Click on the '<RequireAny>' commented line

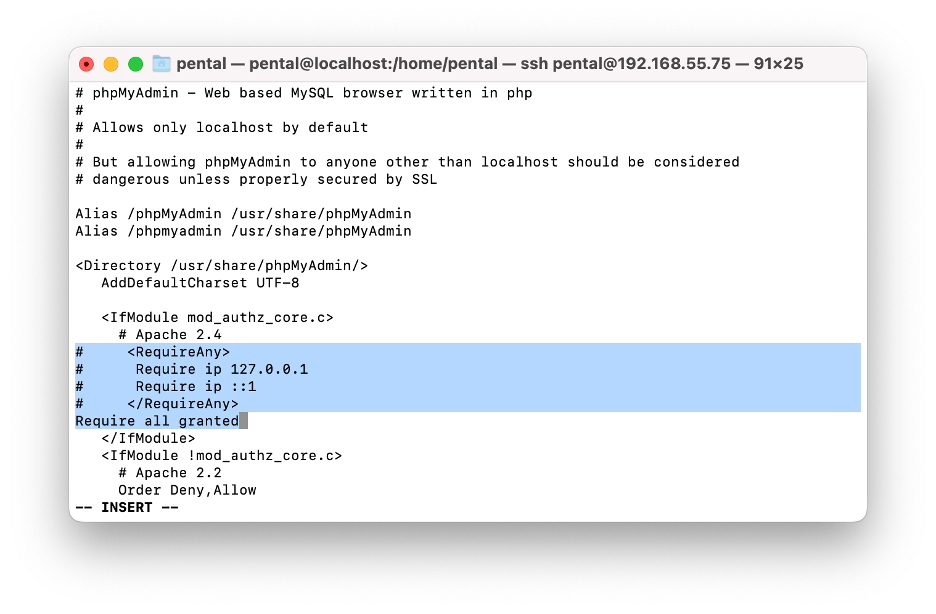coord(178,352)
